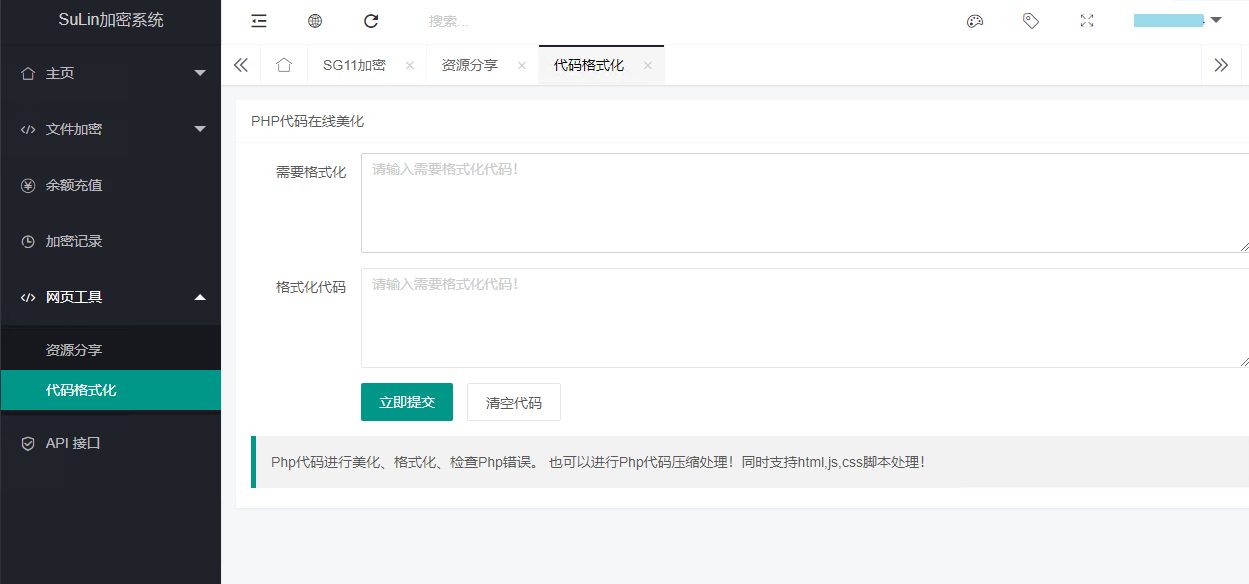Click the code icon beside 网页工具
Image resolution: width=1249 pixels, height=584 pixels.
[x=28, y=297]
